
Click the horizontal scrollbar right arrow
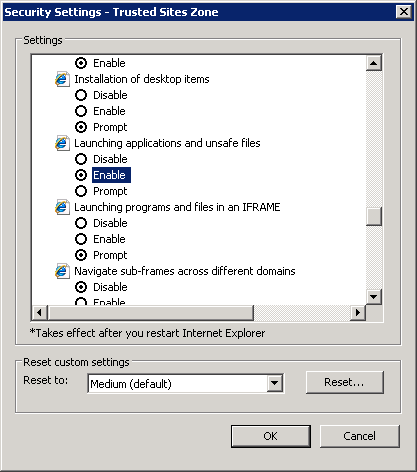(x=358, y=313)
